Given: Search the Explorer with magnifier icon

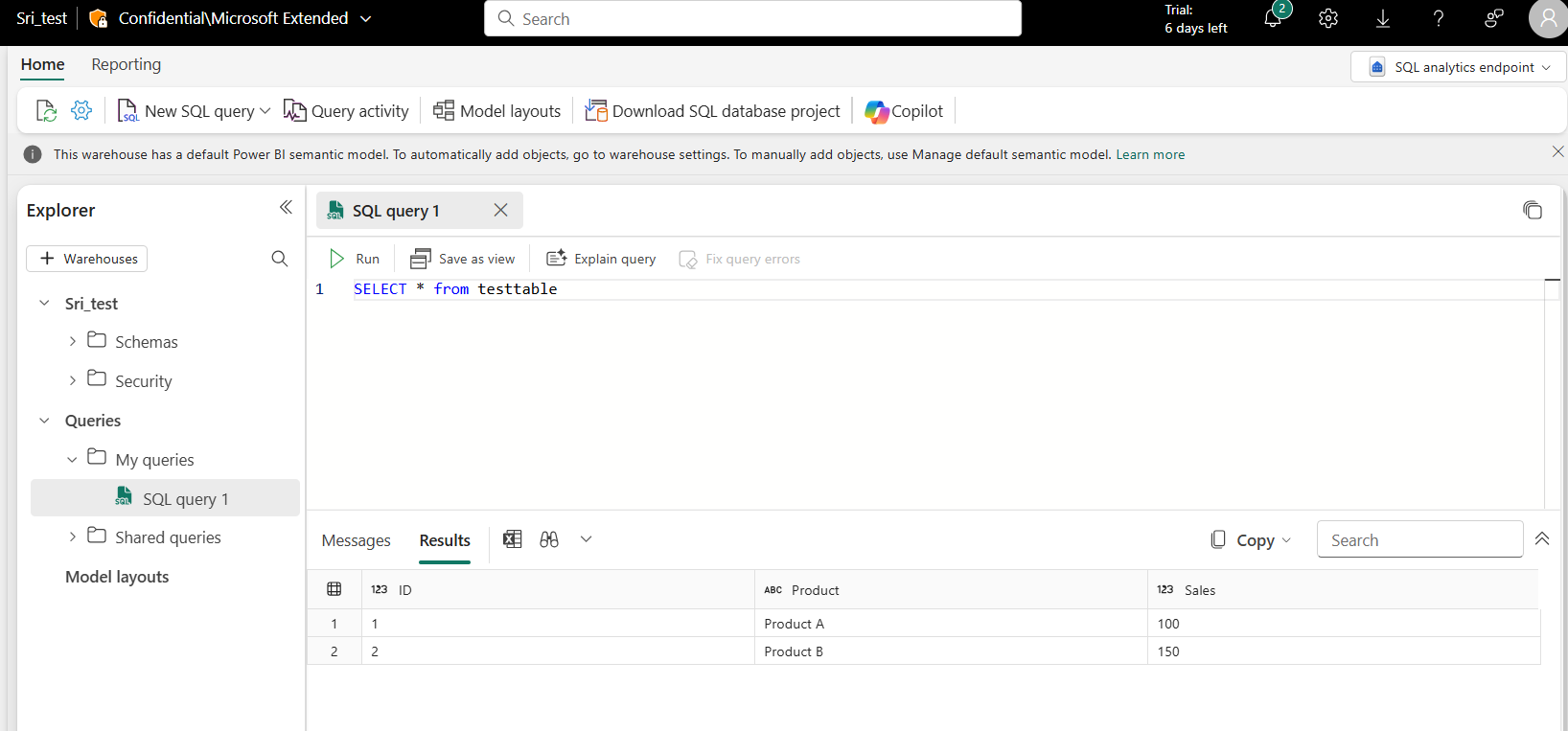Looking at the screenshot, I should pos(280,259).
